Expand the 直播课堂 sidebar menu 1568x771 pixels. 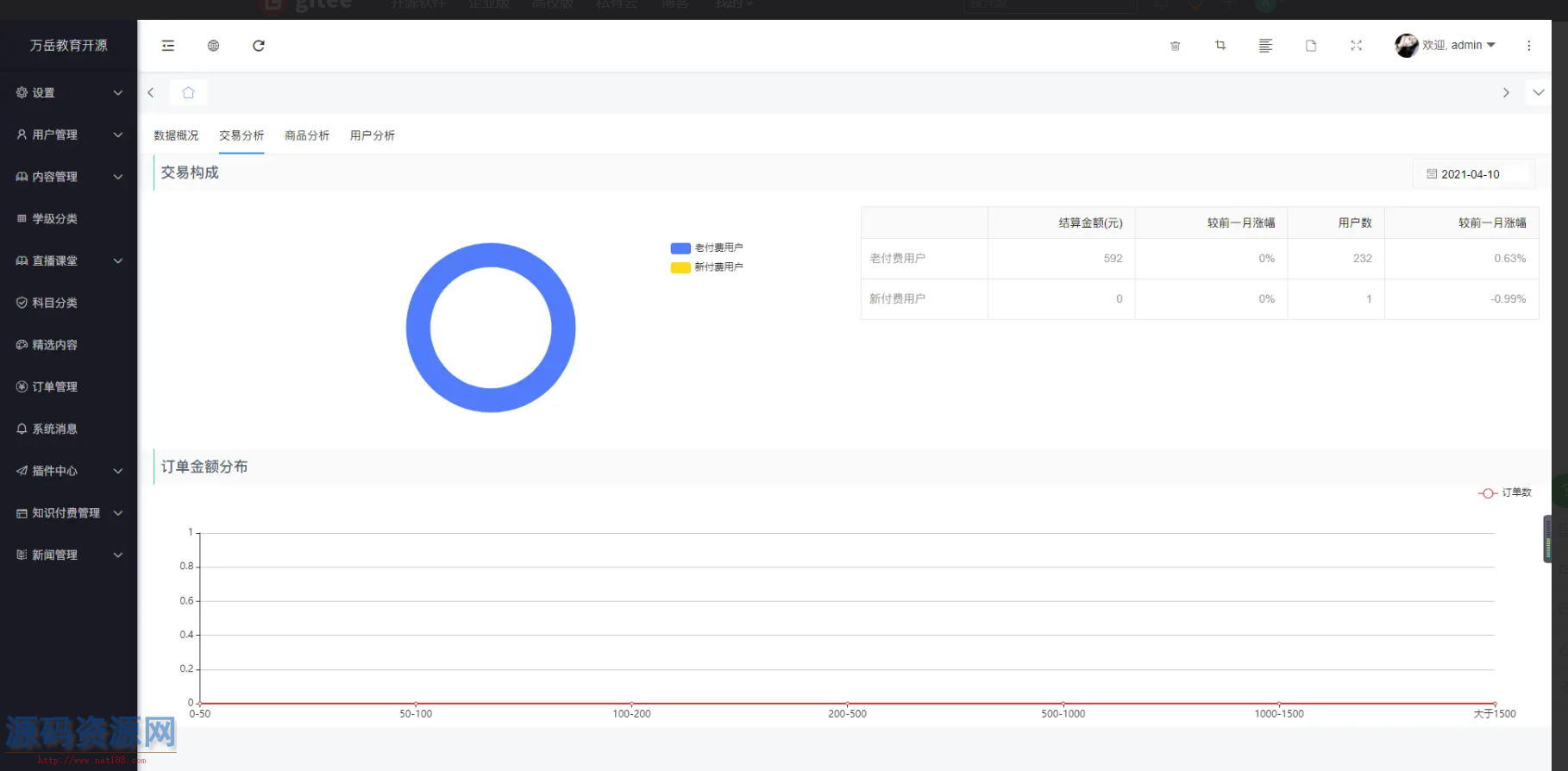(68, 260)
